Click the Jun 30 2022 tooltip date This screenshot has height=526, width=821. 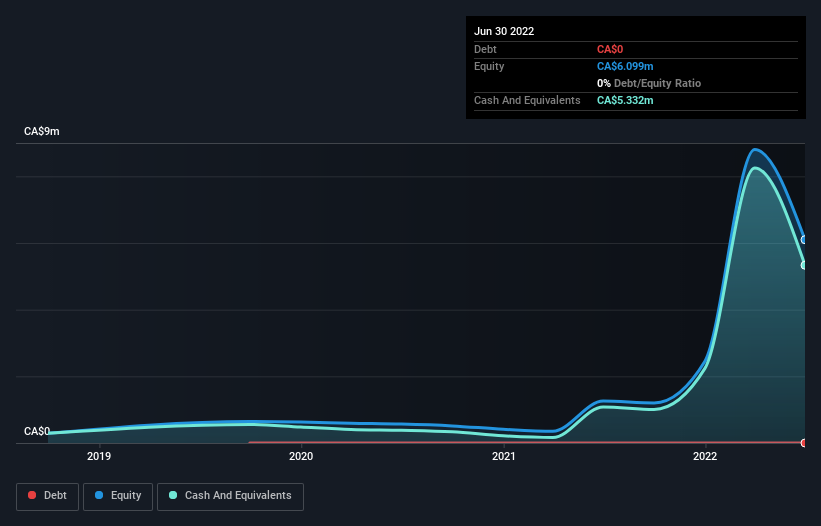point(504,31)
